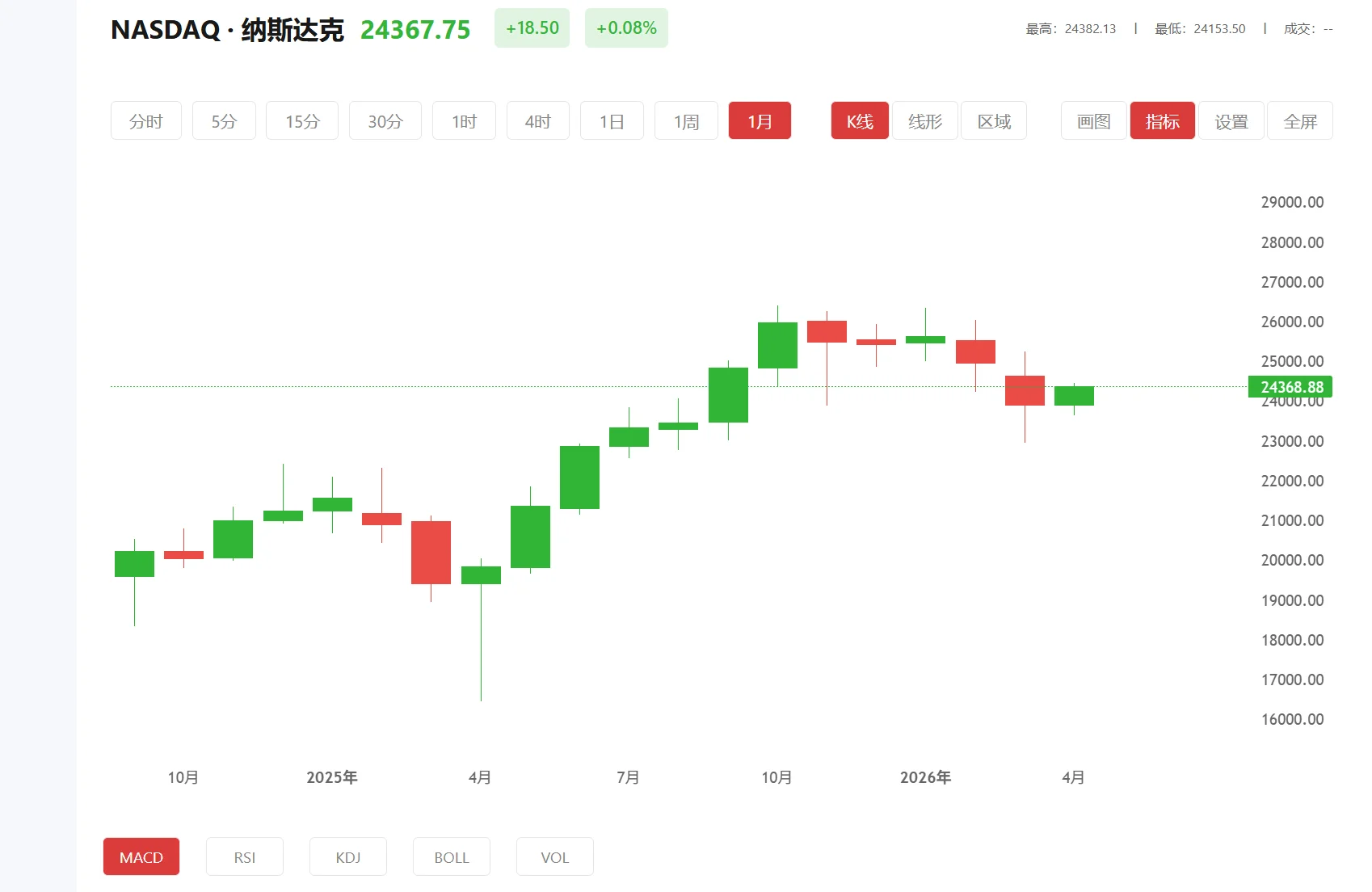The height and width of the screenshot is (892, 1372).
Task: Enter 全屏 fullscreen mode
Action: (x=1300, y=121)
